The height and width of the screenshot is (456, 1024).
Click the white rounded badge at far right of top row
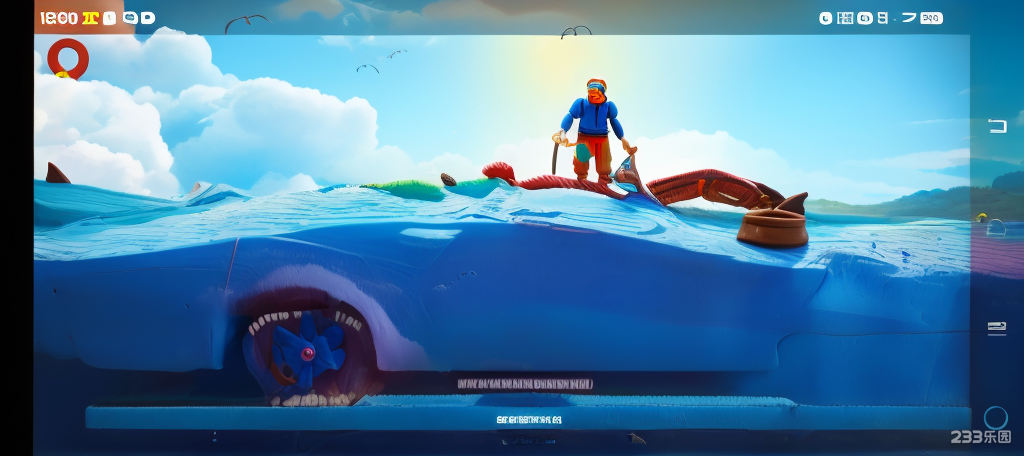pyautogui.click(x=931, y=18)
